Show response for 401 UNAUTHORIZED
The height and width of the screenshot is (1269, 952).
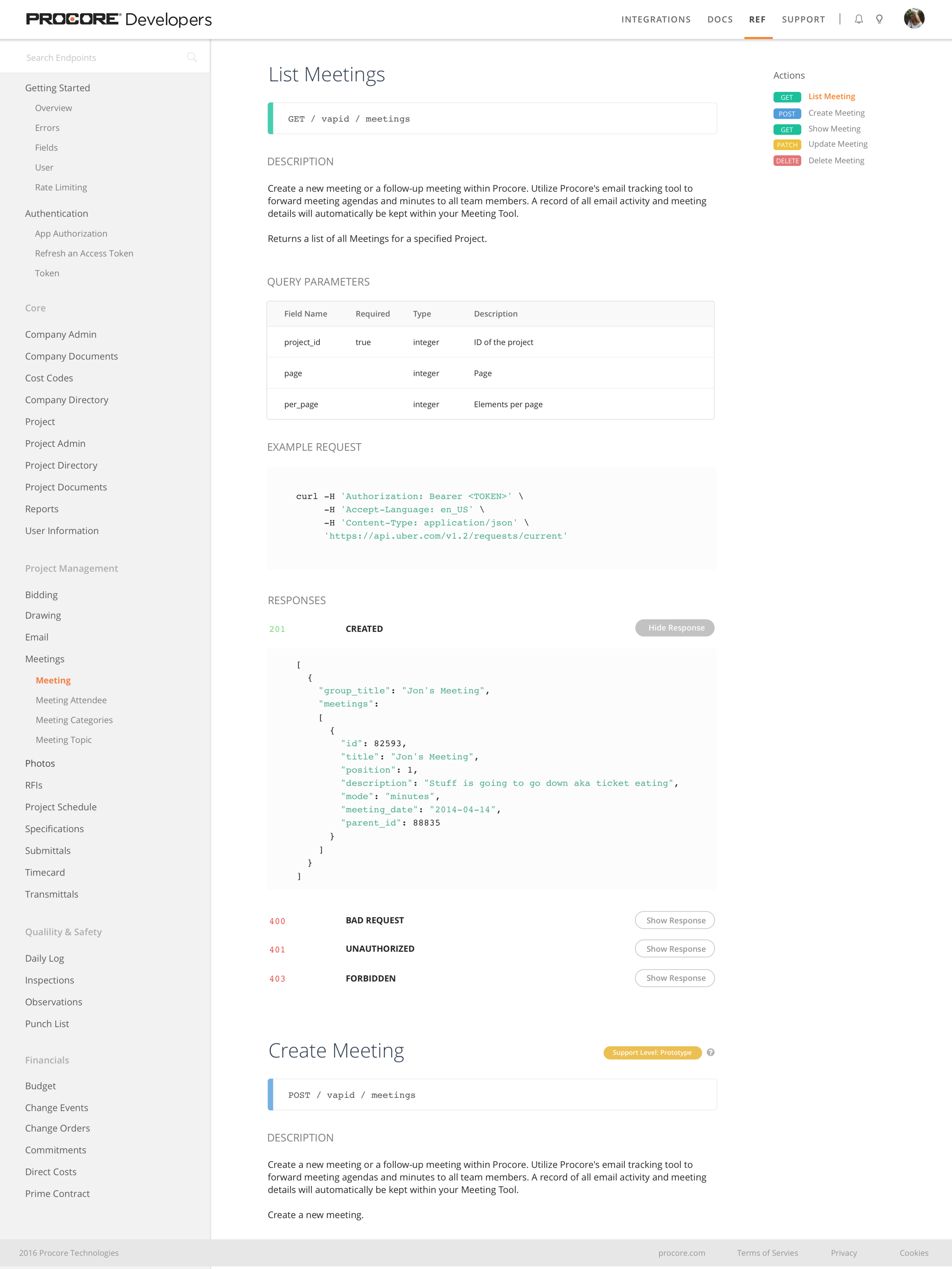(675, 949)
